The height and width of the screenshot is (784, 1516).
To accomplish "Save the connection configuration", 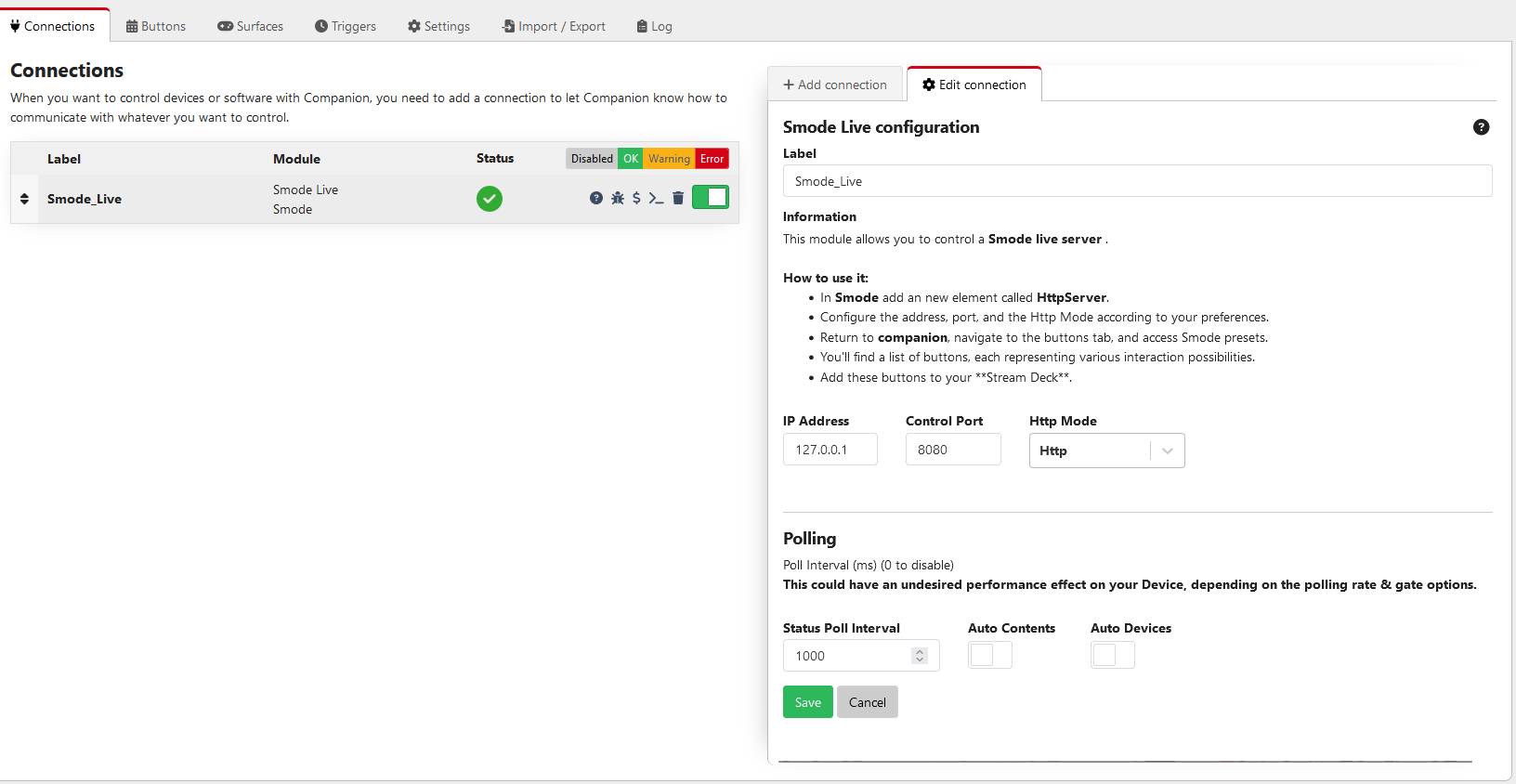I will click(x=808, y=702).
